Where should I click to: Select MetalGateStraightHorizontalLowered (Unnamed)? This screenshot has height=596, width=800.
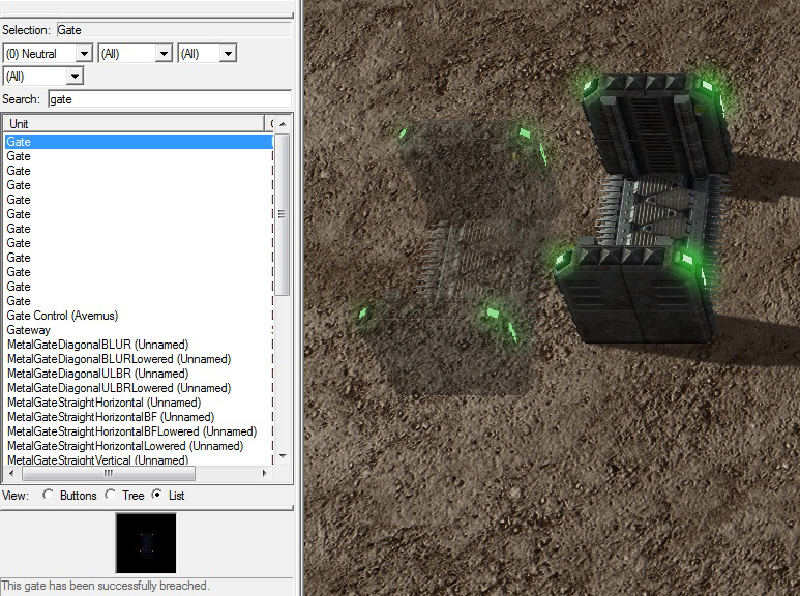(x=125, y=446)
